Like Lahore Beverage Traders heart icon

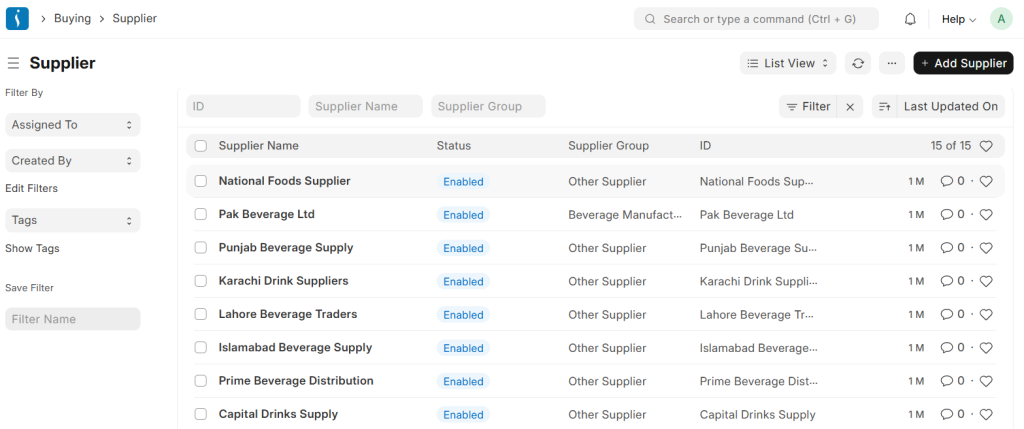[x=986, y=315]
